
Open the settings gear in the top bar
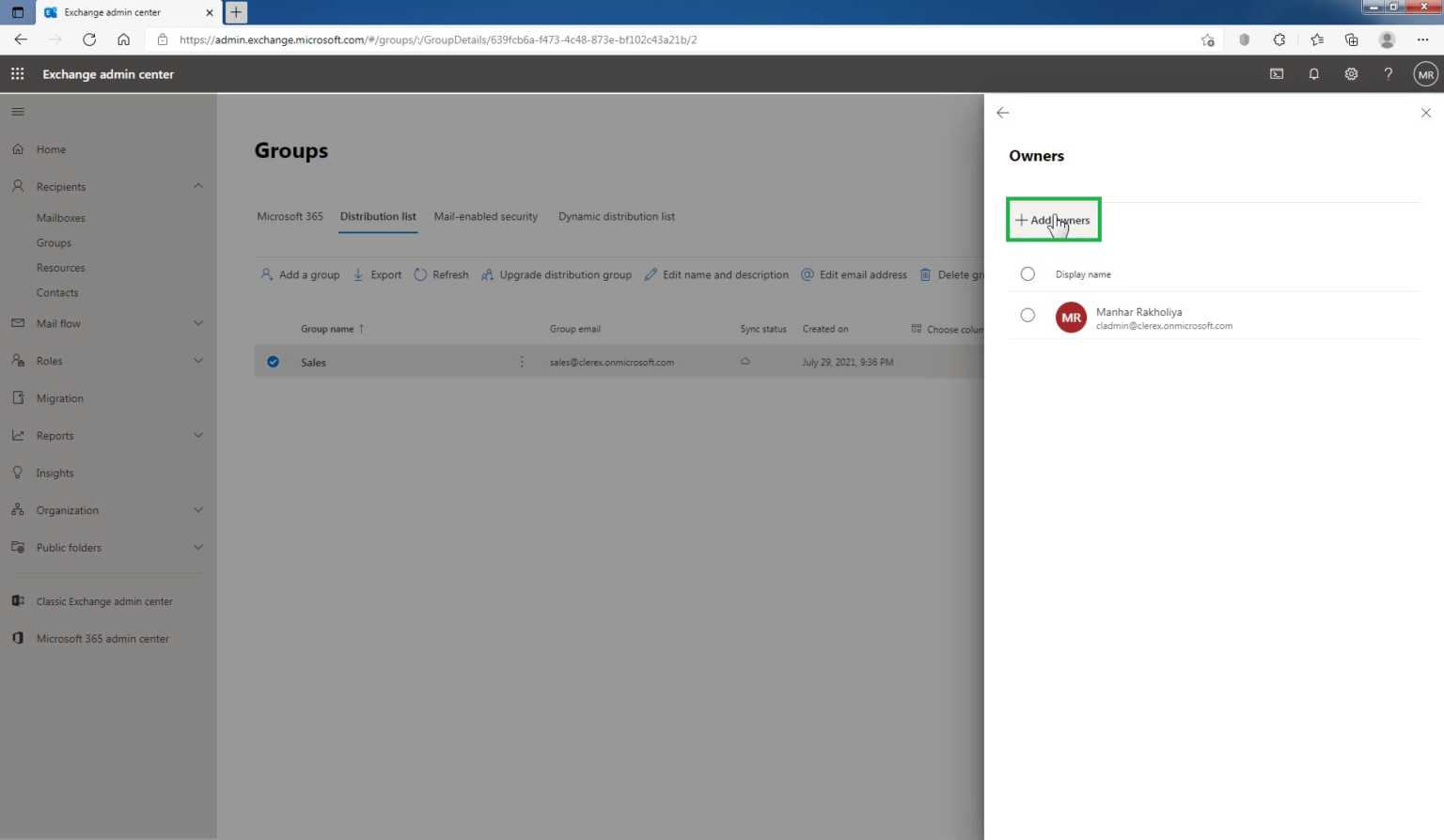click(x=1351, y=73)
